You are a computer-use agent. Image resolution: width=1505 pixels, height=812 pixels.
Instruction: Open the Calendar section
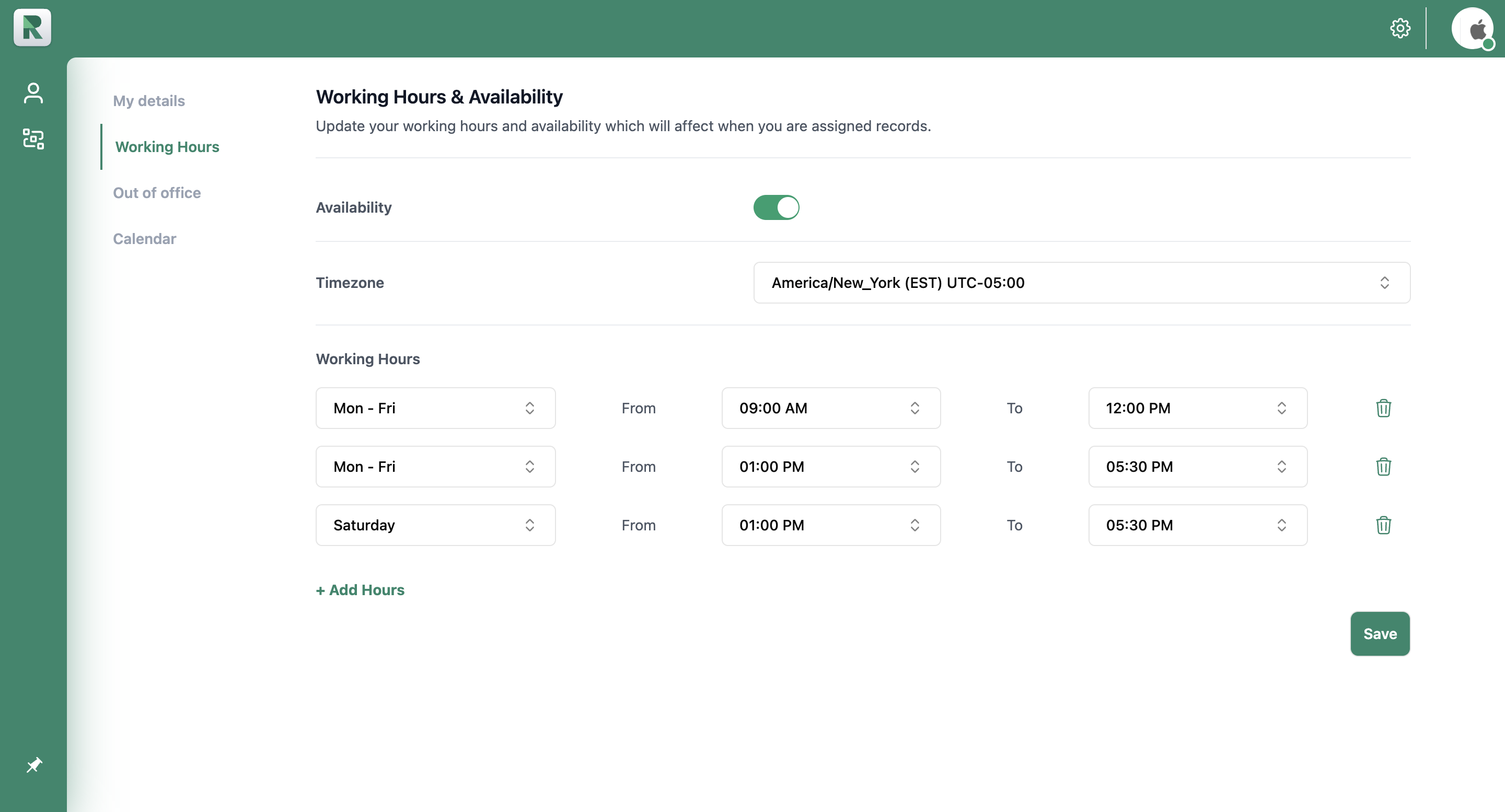144,239
